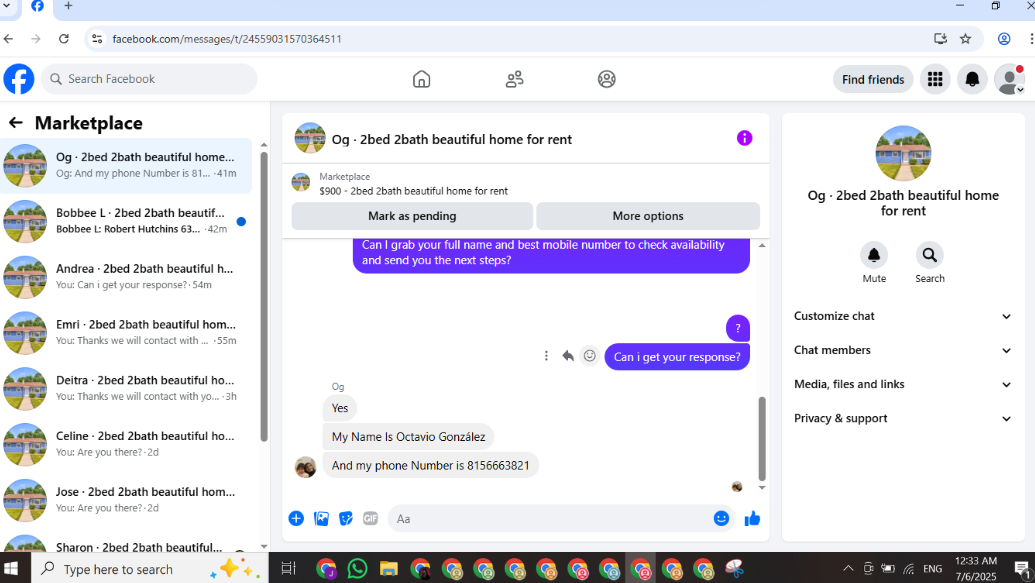This screenshot has height=583, width=1035.
Task: Open Jose conversation
Action: 126,500
